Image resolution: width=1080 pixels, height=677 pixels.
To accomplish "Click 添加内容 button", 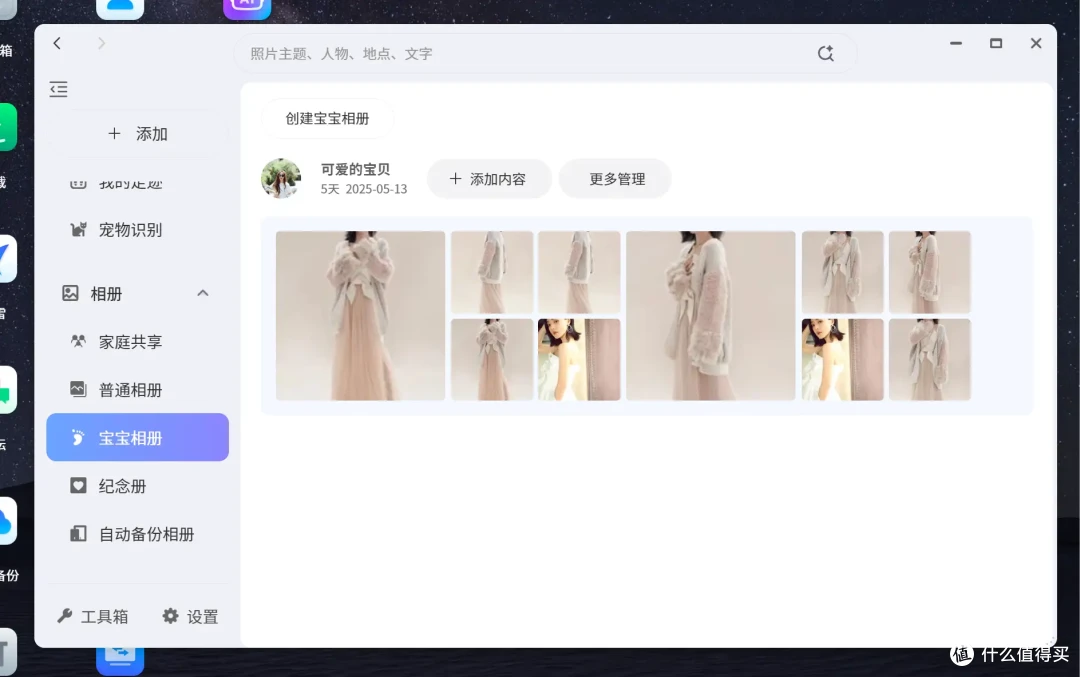I will (x=489, y=179).
